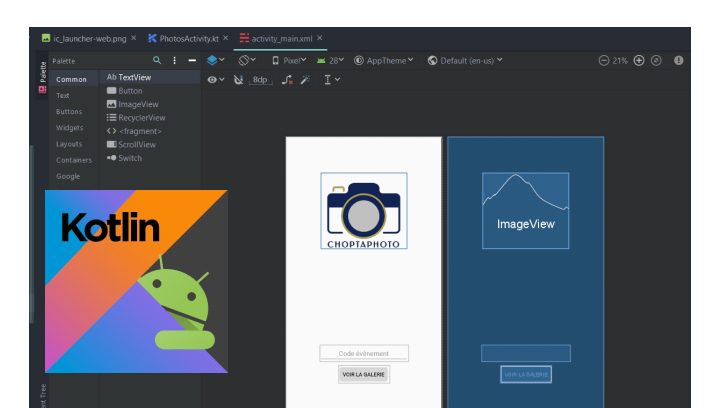720x408 pixels.
Task: Toggle autoconnect magnet icon
Action: point(238,80)
